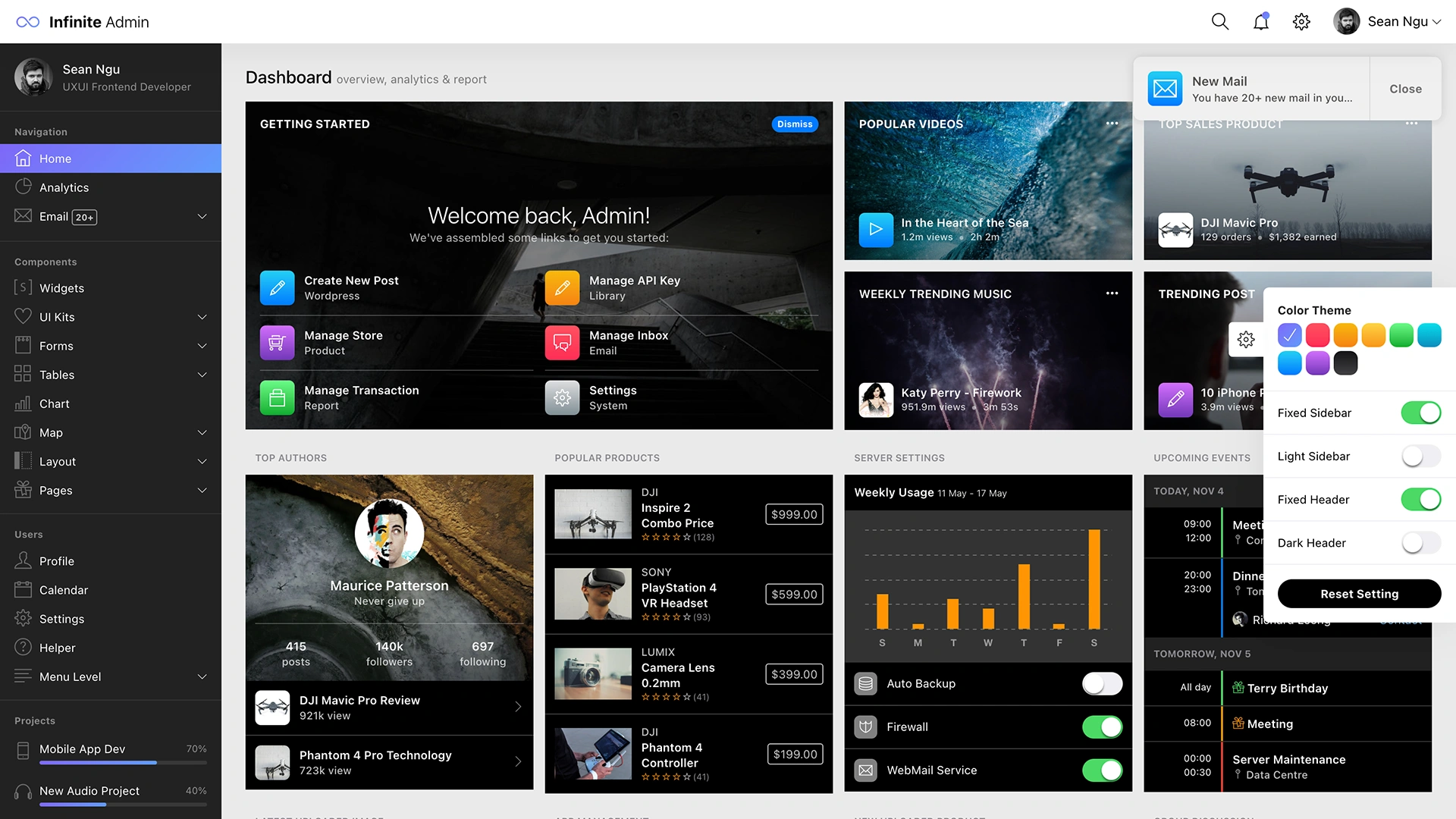Click the Trending Post purple pencil icon

(x=1175, y=400)
